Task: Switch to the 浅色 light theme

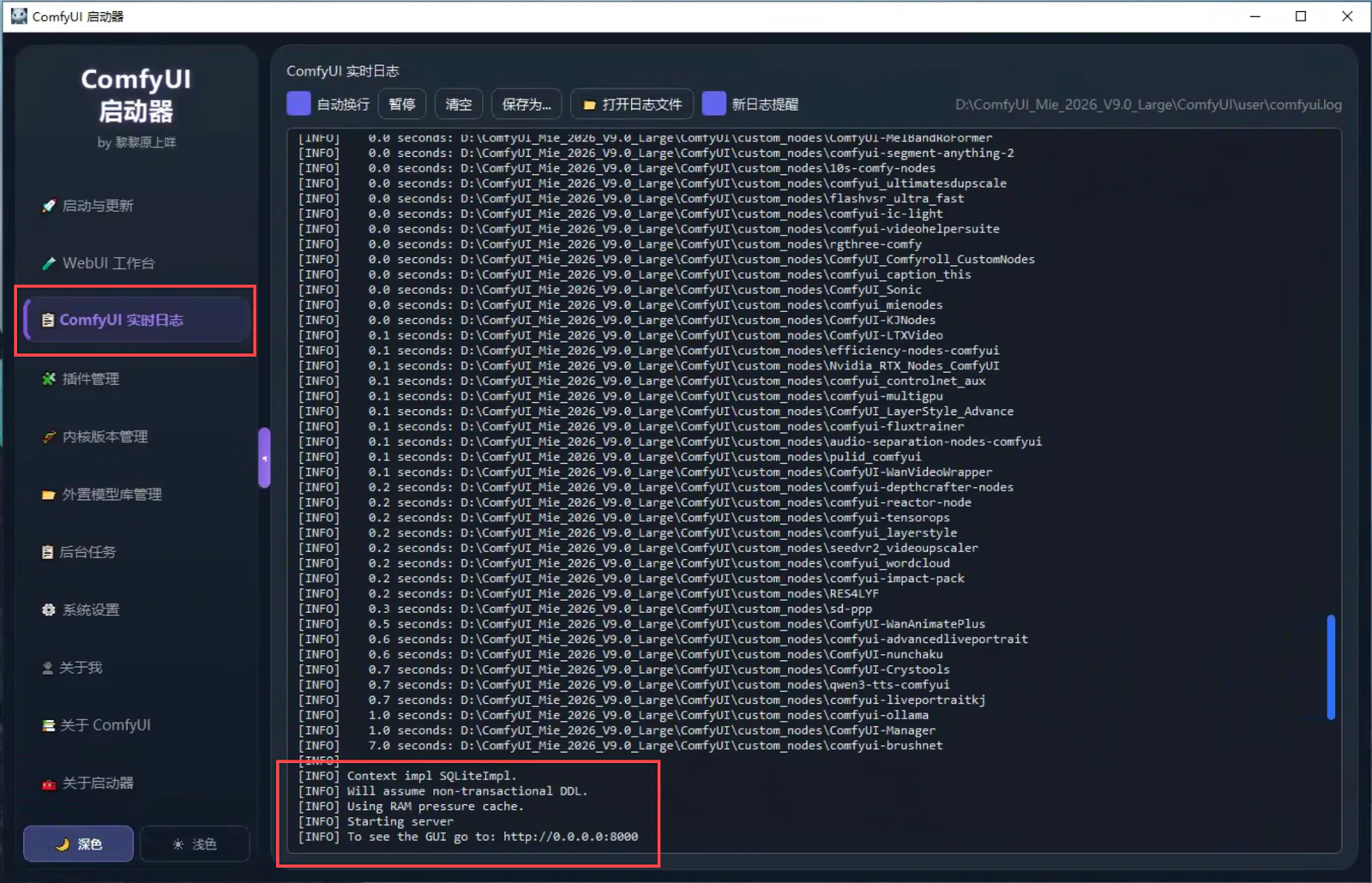Action: coord(195,844)
